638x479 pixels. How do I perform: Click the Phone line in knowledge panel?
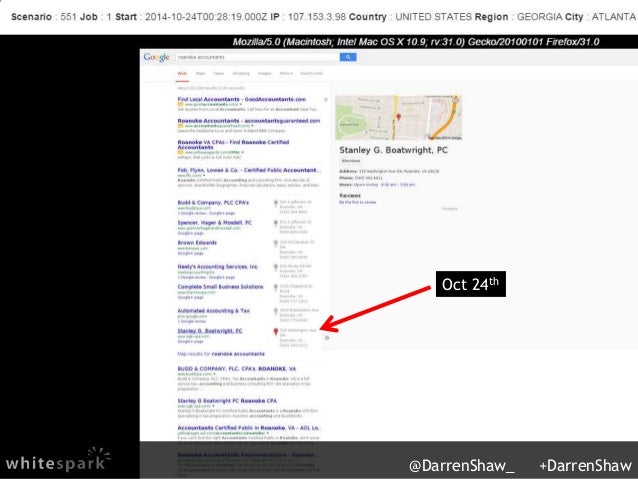pyautogui.click(x=361, y=178)
